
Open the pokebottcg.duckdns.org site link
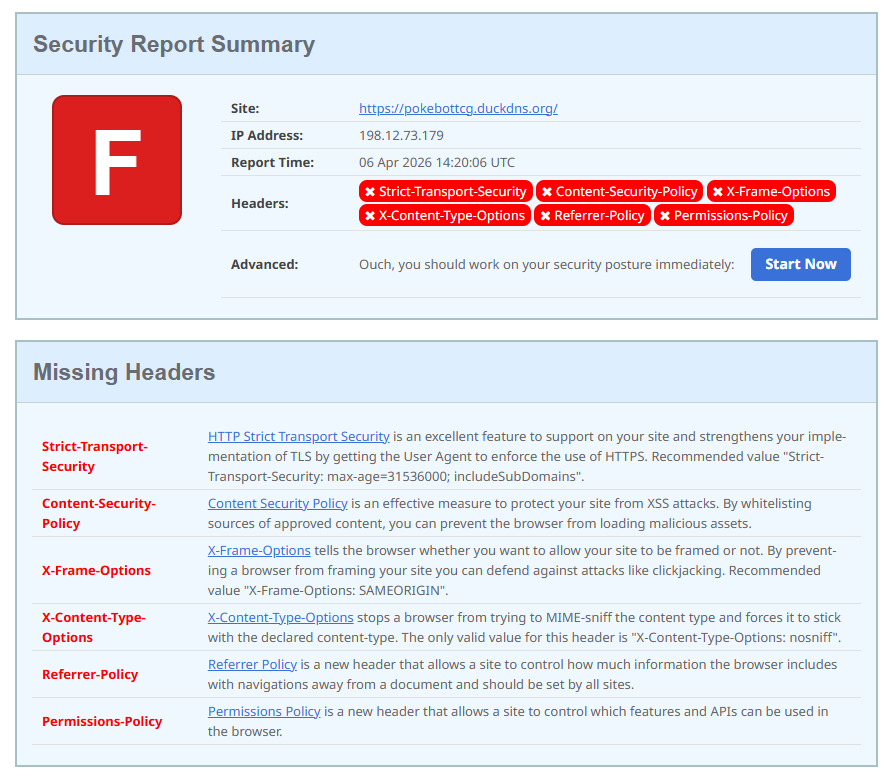click(x=458, y=108)
